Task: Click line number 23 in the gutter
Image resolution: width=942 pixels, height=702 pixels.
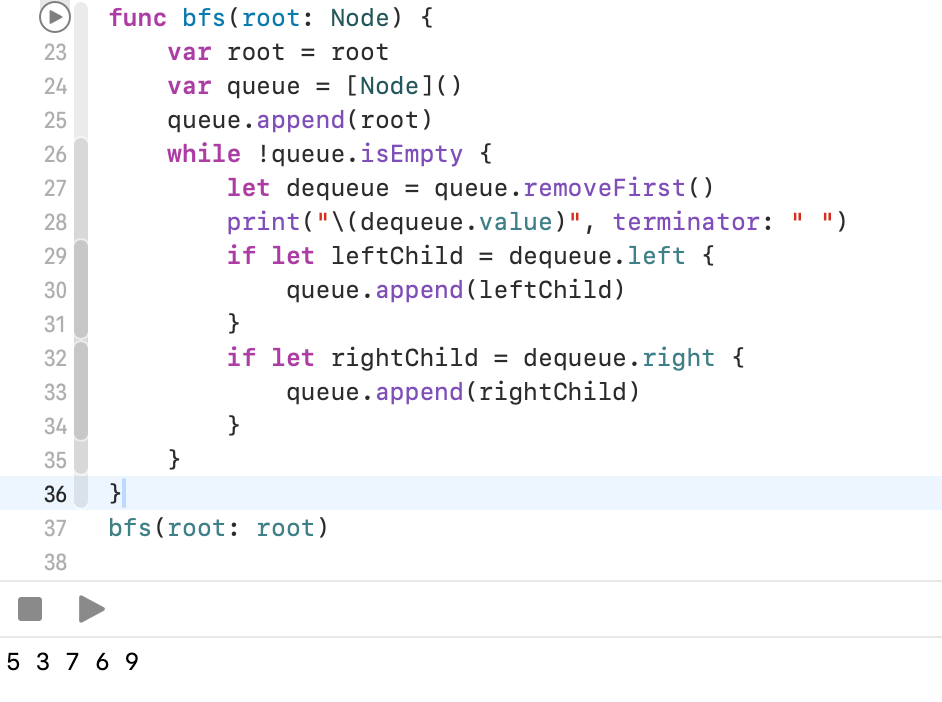Action: 55,51
